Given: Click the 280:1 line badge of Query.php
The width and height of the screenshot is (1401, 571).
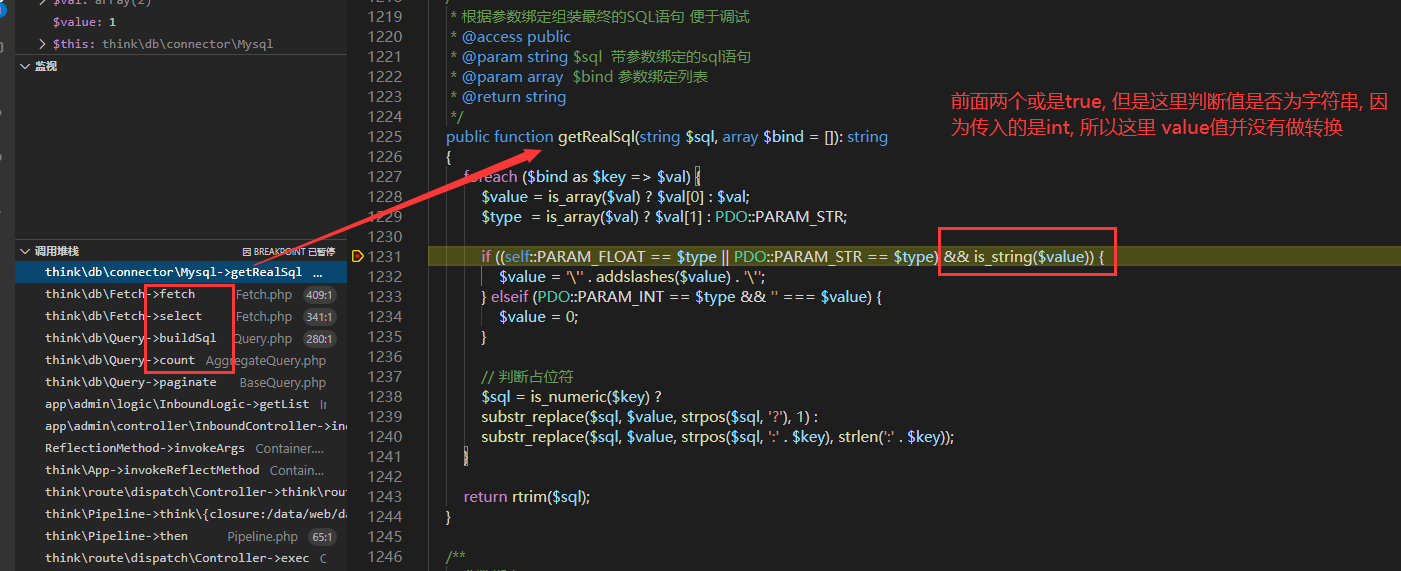Looking at the screenshot, I should pos(319,339).
